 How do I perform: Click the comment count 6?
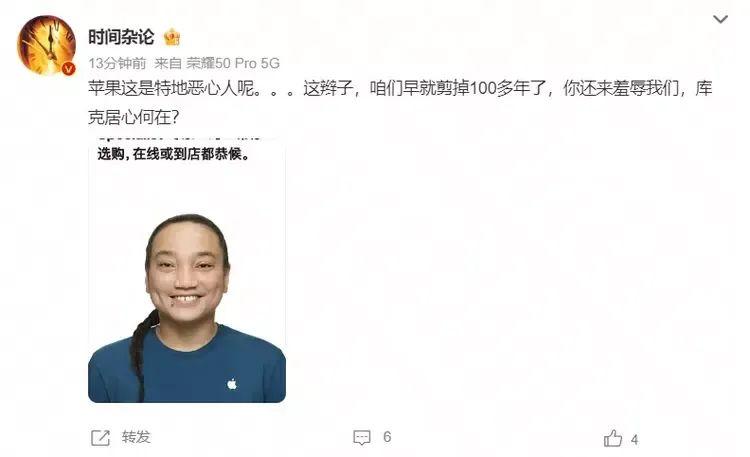(387, 437)
